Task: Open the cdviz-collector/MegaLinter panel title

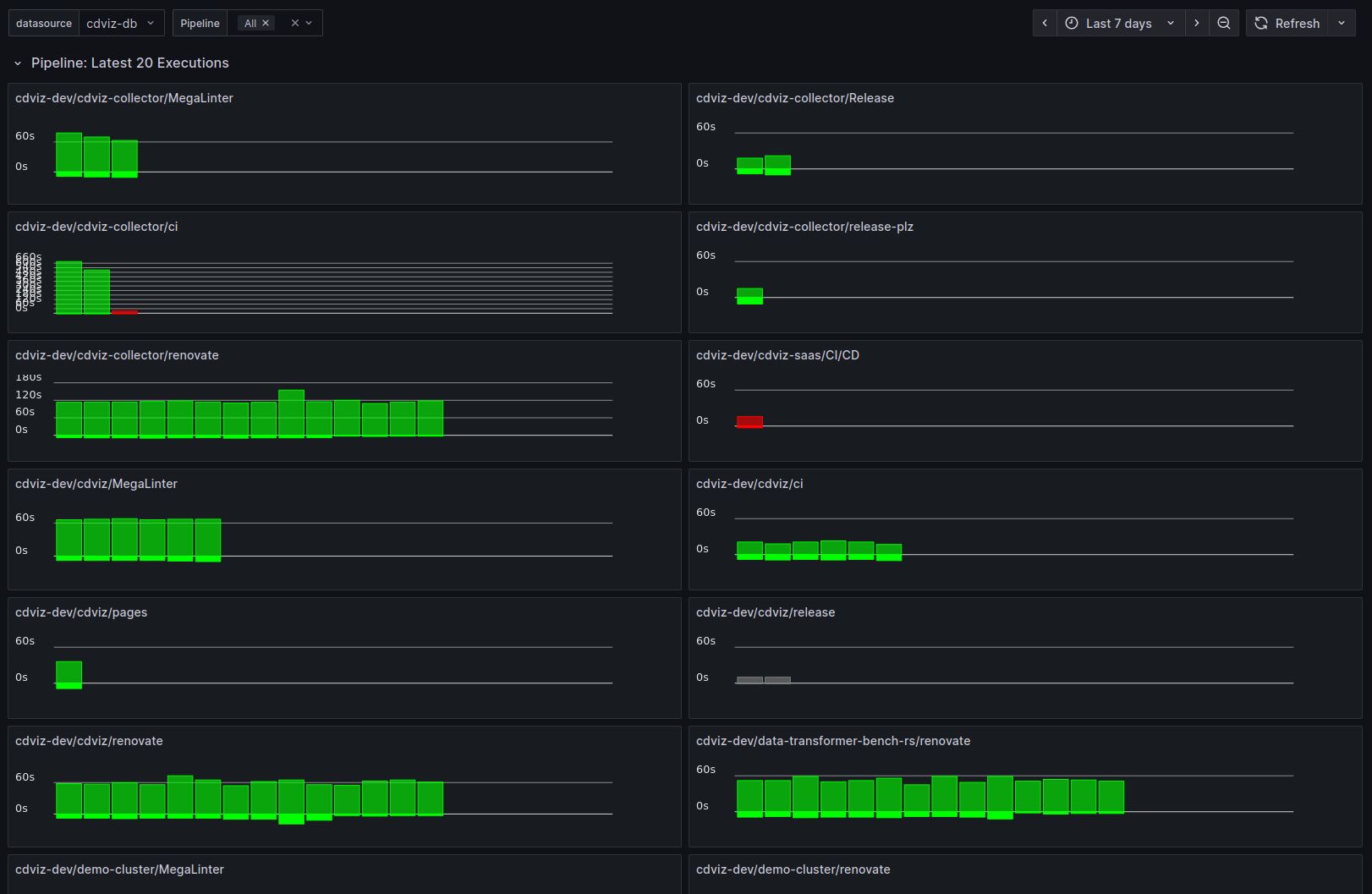Action: click(124, 98)
